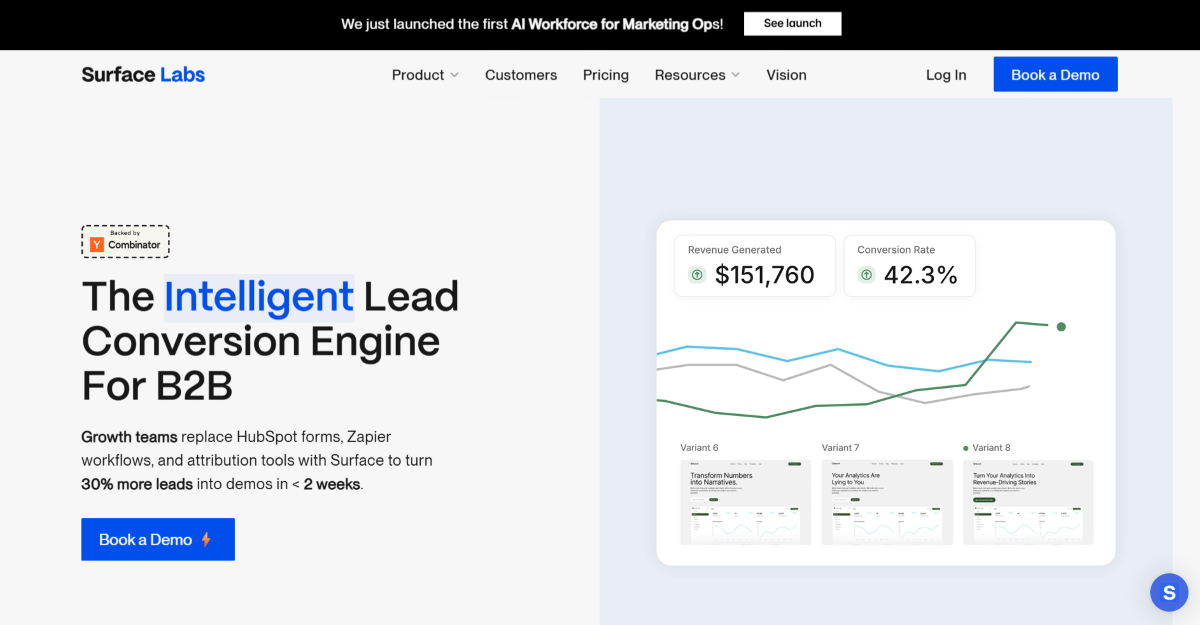Click the Variant 7 label

point(840,448)
